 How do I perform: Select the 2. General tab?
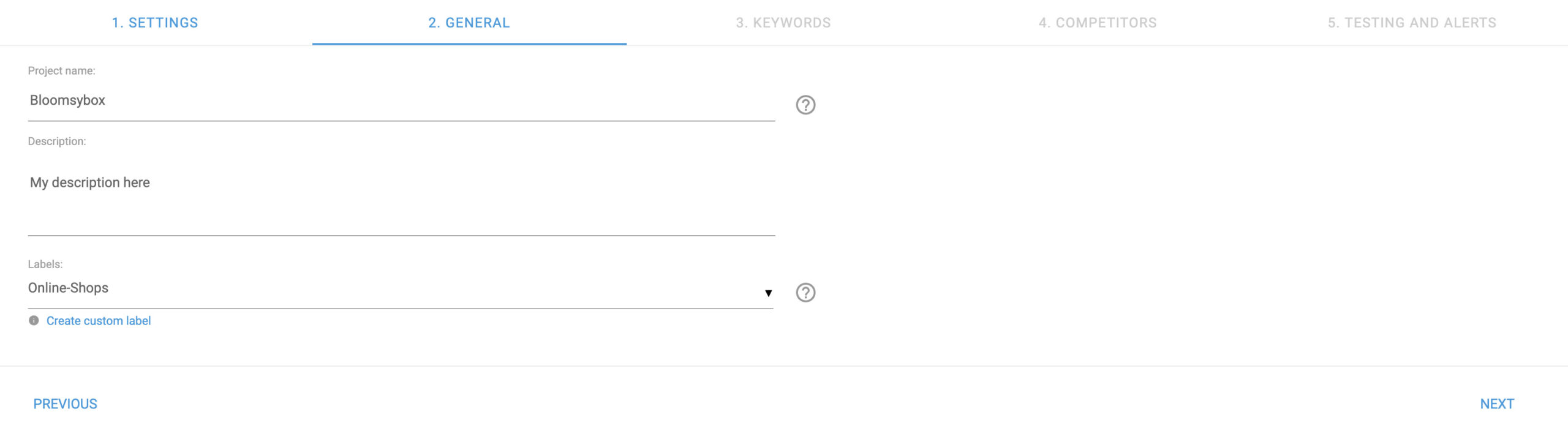pos(469,23)
